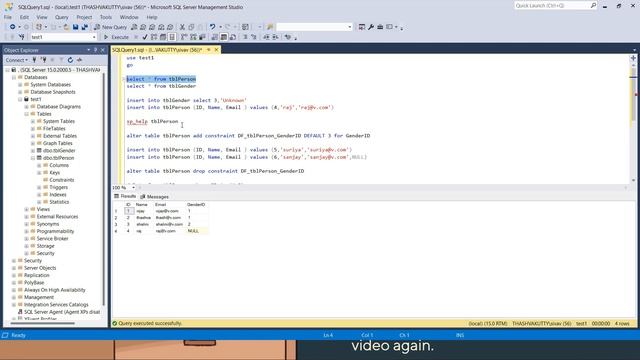Click Specify Values for Template Parameters icon
Viewport: 640px width, 360px height.
(x=288, y=37)
